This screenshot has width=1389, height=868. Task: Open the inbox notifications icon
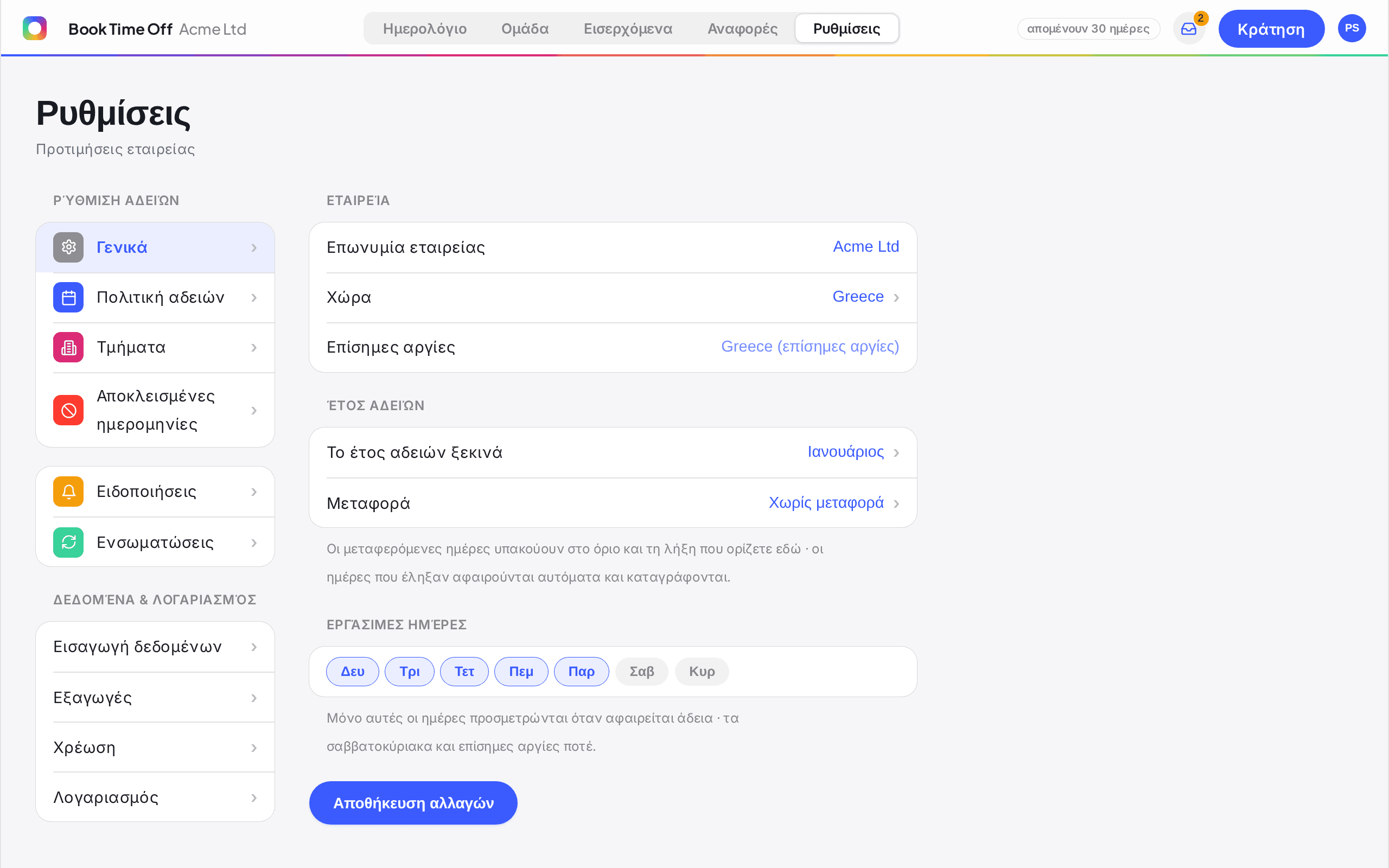(1188, 29)
